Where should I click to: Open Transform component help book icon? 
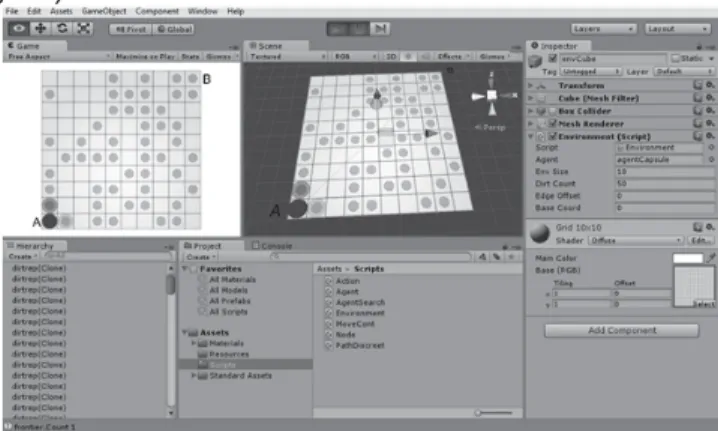point(697,85)
